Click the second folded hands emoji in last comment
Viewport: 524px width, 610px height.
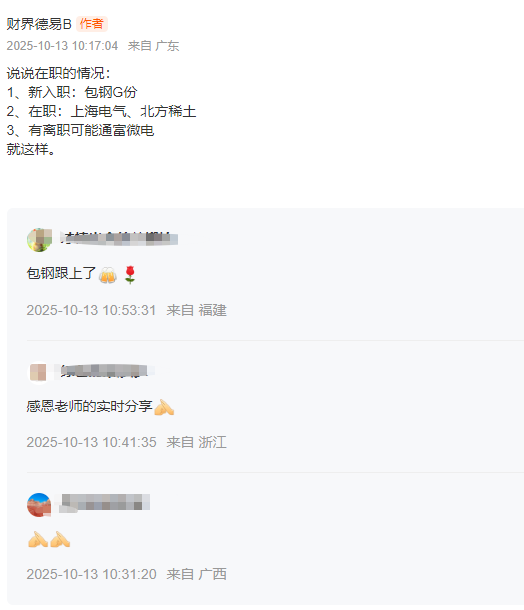[60, 539]
